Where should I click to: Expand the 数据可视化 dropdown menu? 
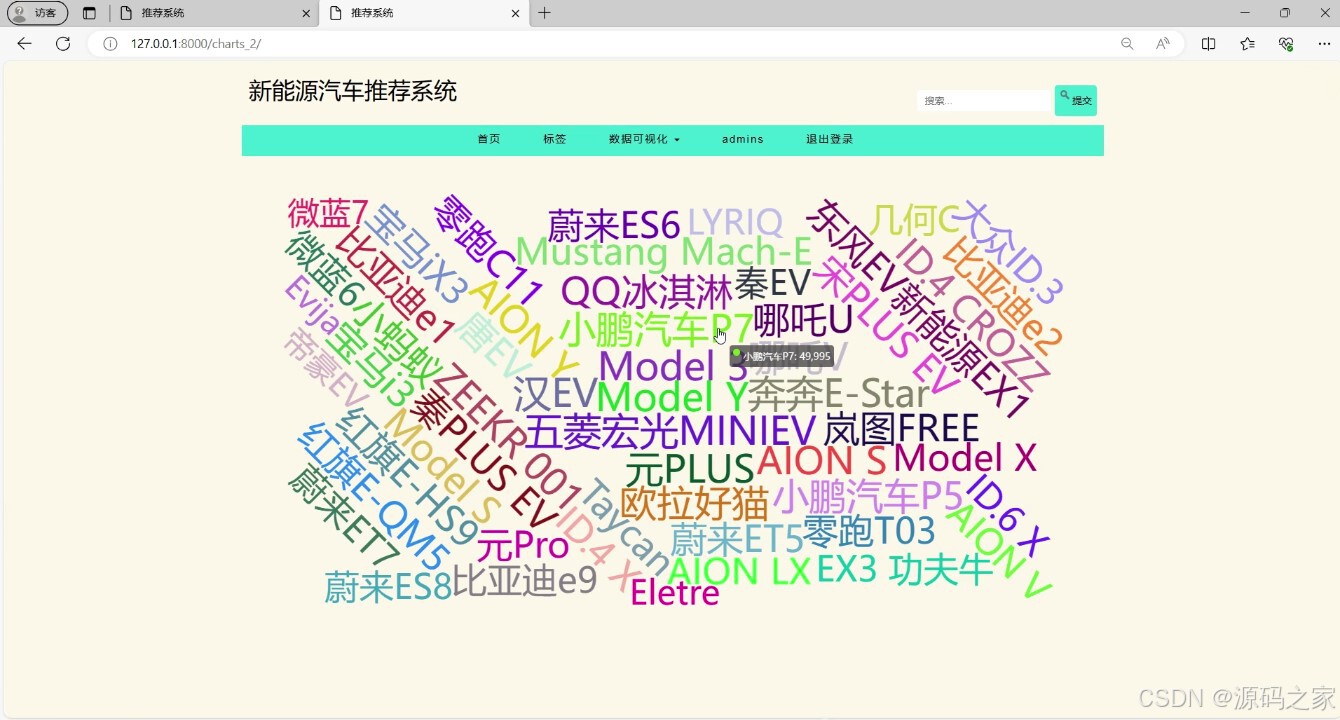[x=643, y=140]
